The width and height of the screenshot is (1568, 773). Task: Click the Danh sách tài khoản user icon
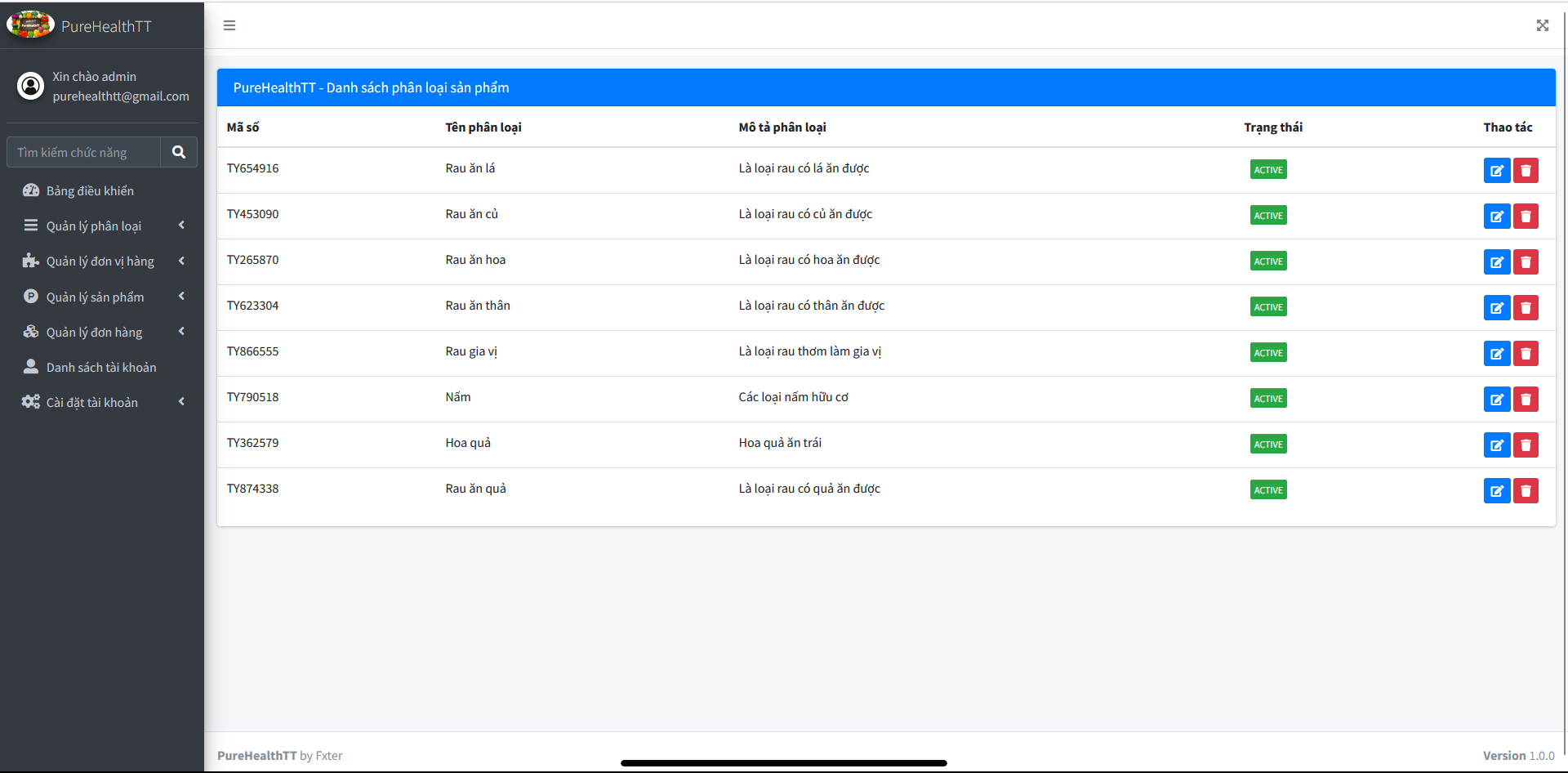point(31,367)
